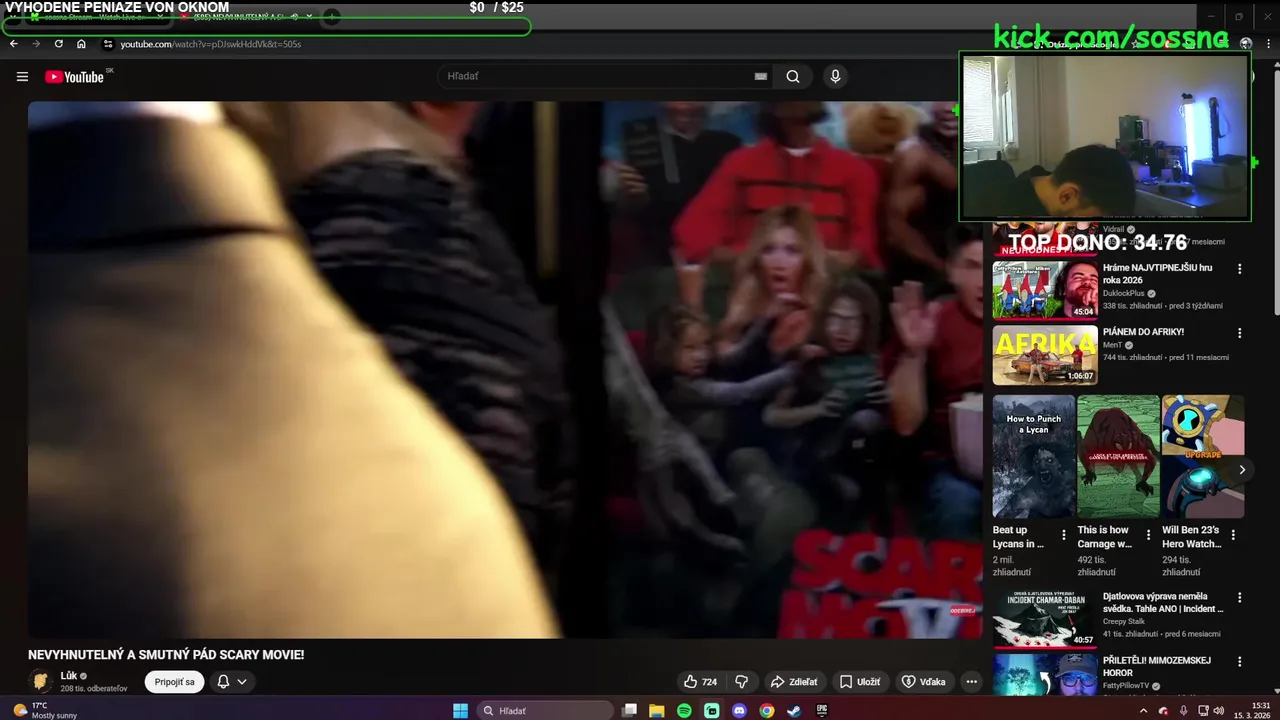Click the magnifier search button
The width and height of the screenshot is (1280, 720).
(793, 76)
